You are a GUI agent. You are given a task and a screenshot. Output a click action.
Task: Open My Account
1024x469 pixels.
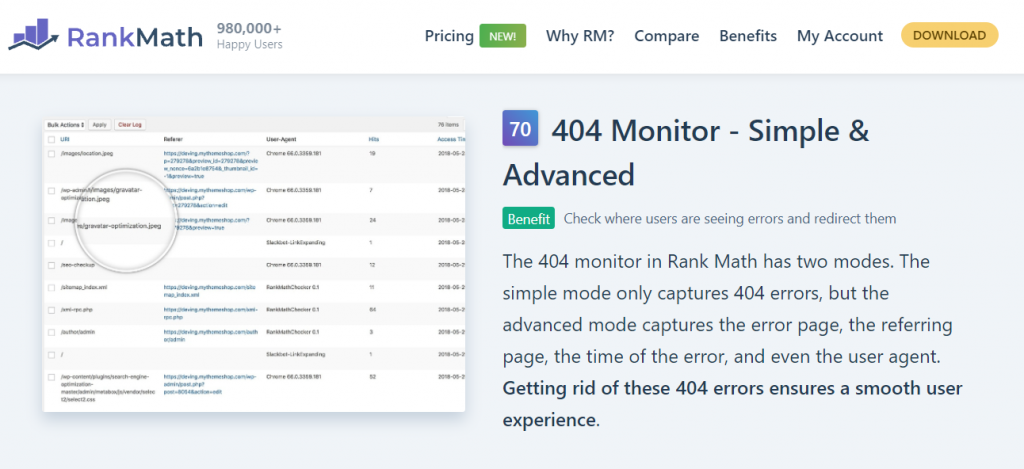coord(840,36)
